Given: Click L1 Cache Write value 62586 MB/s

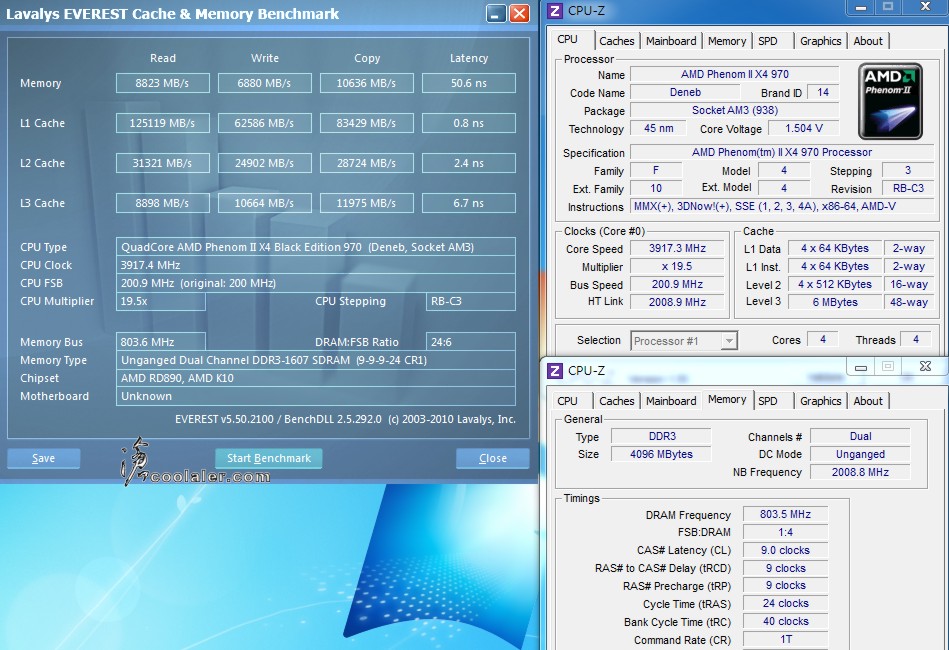Looking at the screenshot, I should pyautogui.click(x=264, y=123).
